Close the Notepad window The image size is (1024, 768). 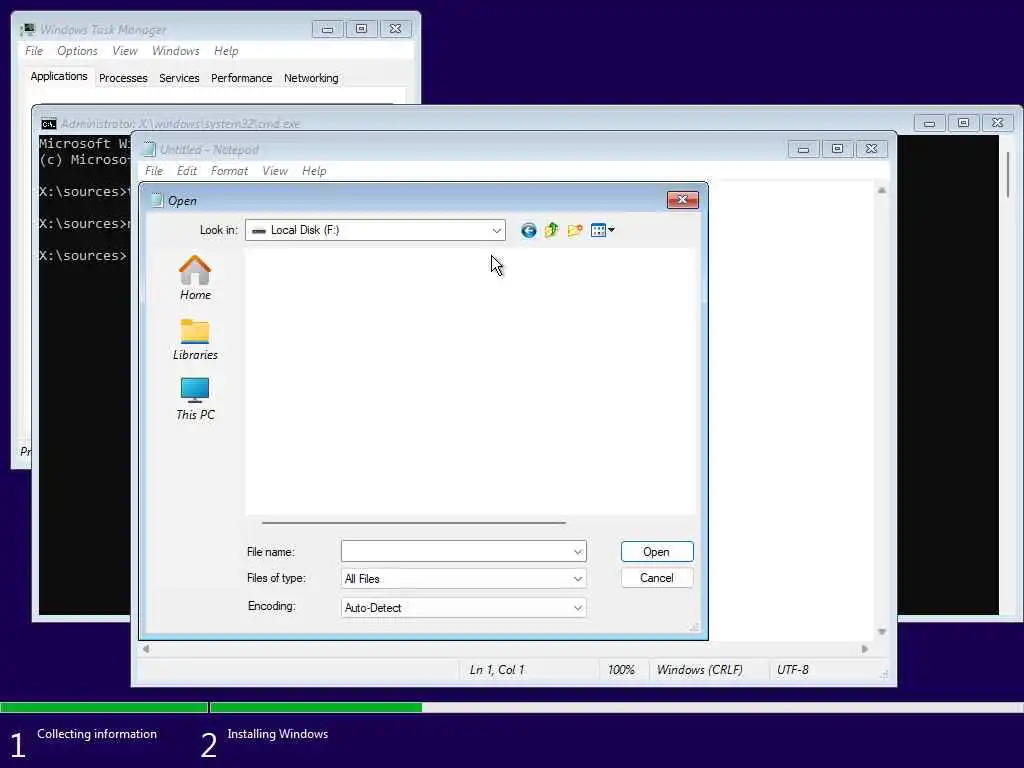[871, 149]
